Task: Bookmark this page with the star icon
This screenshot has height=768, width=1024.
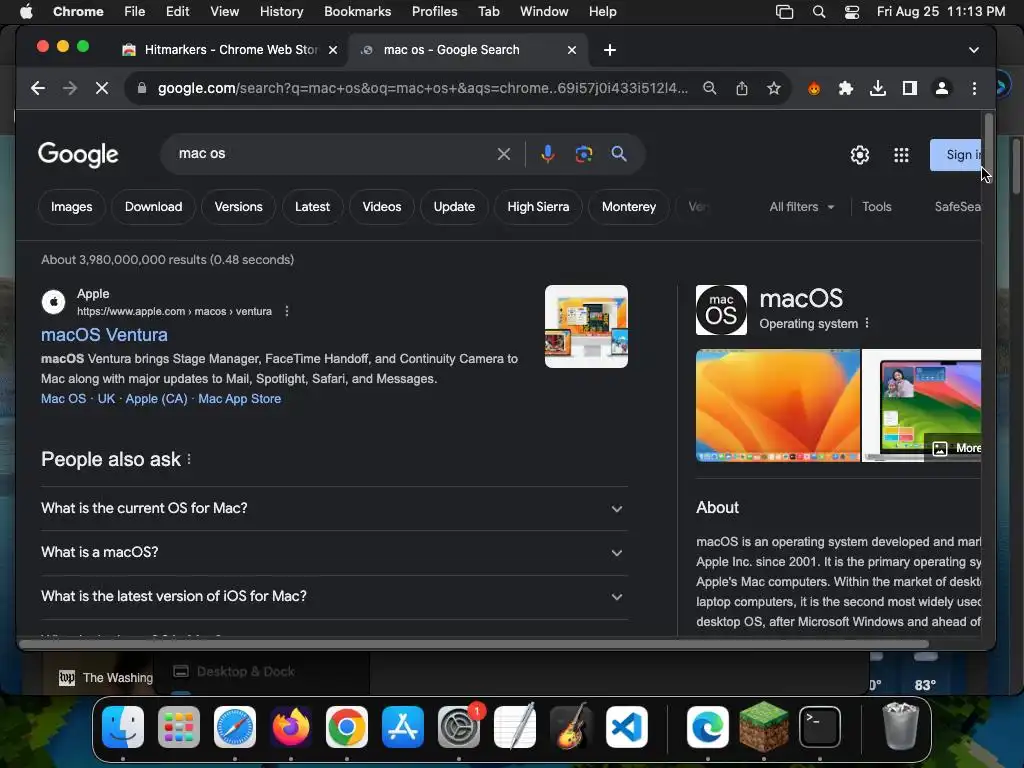Action: 774,88
